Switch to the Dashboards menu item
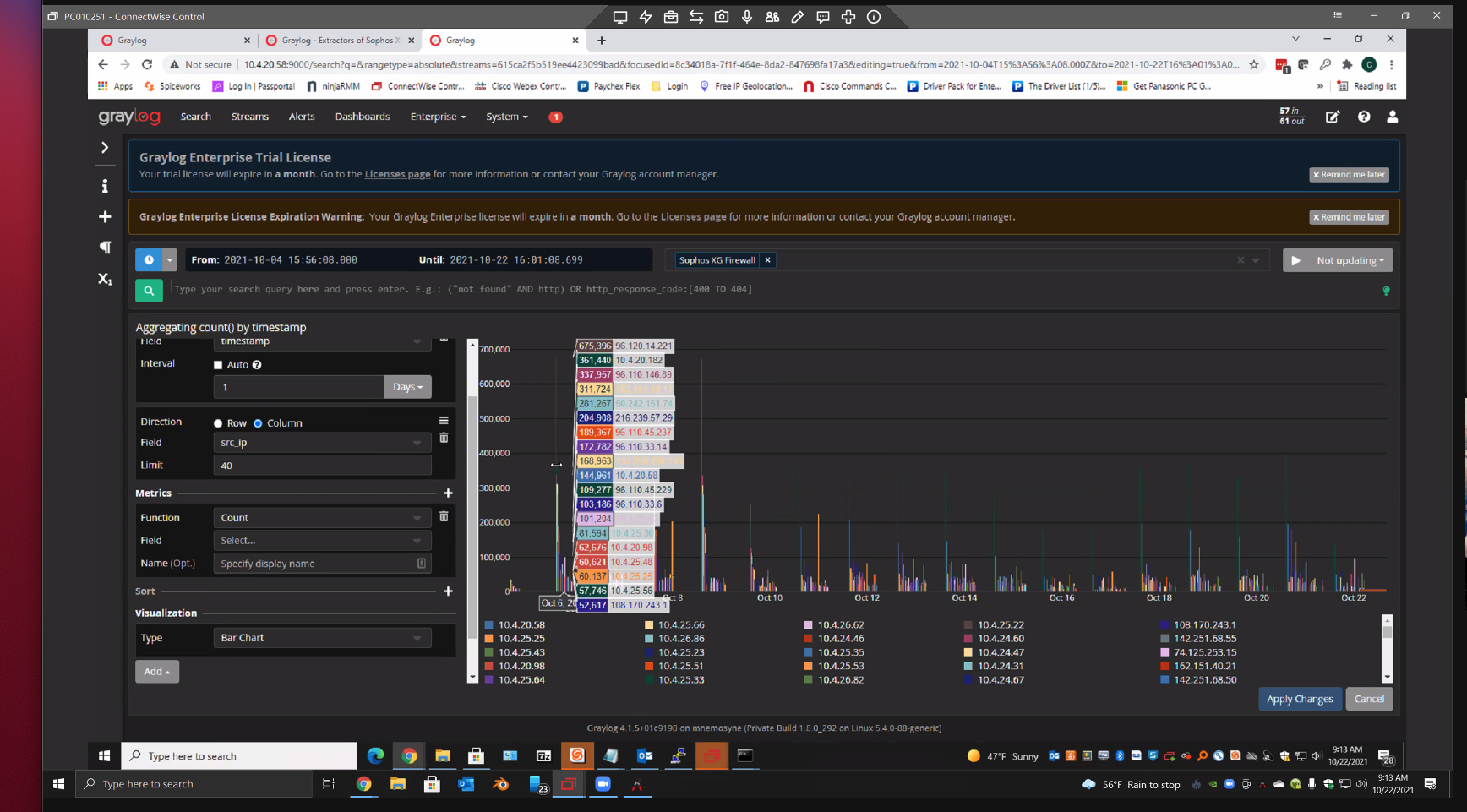 [x=362, y=117]
